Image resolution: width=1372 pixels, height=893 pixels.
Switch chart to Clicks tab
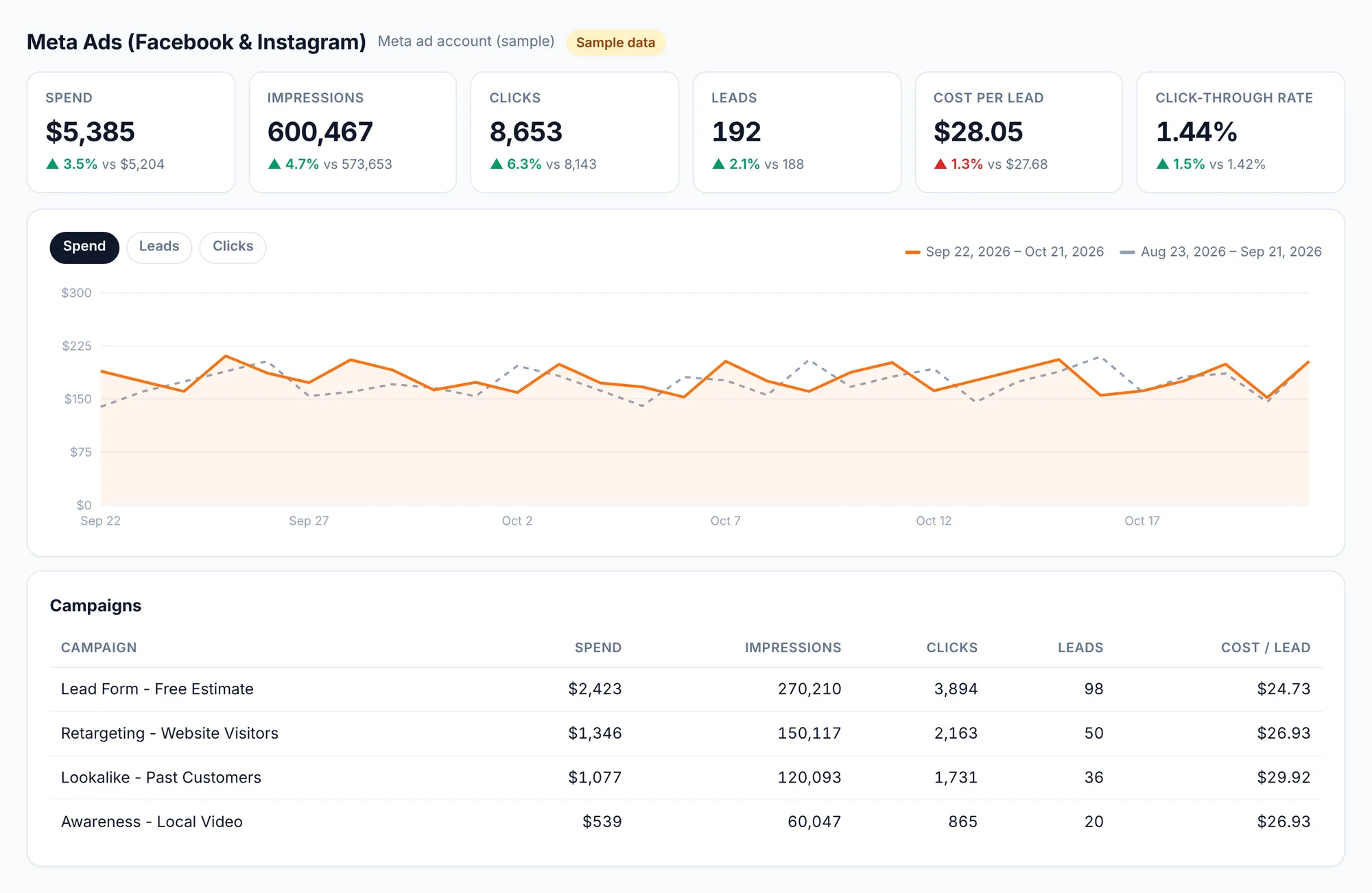click(233, 247)
